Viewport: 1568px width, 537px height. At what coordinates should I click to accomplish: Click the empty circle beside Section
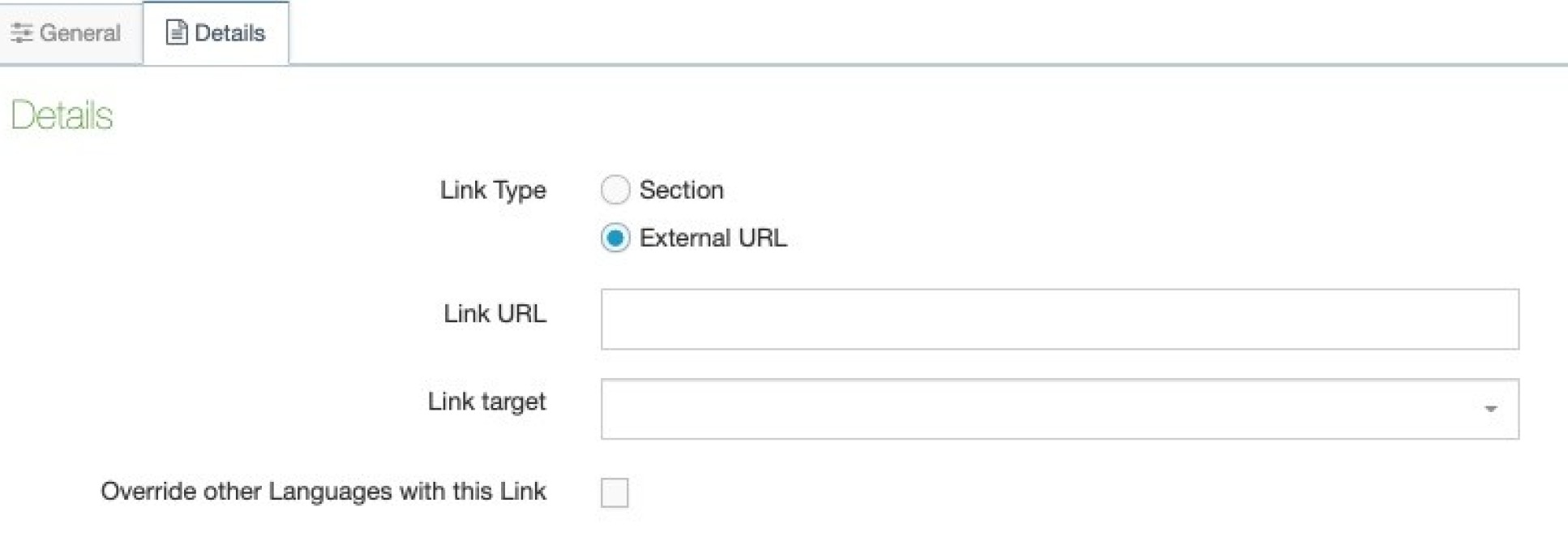615,190
